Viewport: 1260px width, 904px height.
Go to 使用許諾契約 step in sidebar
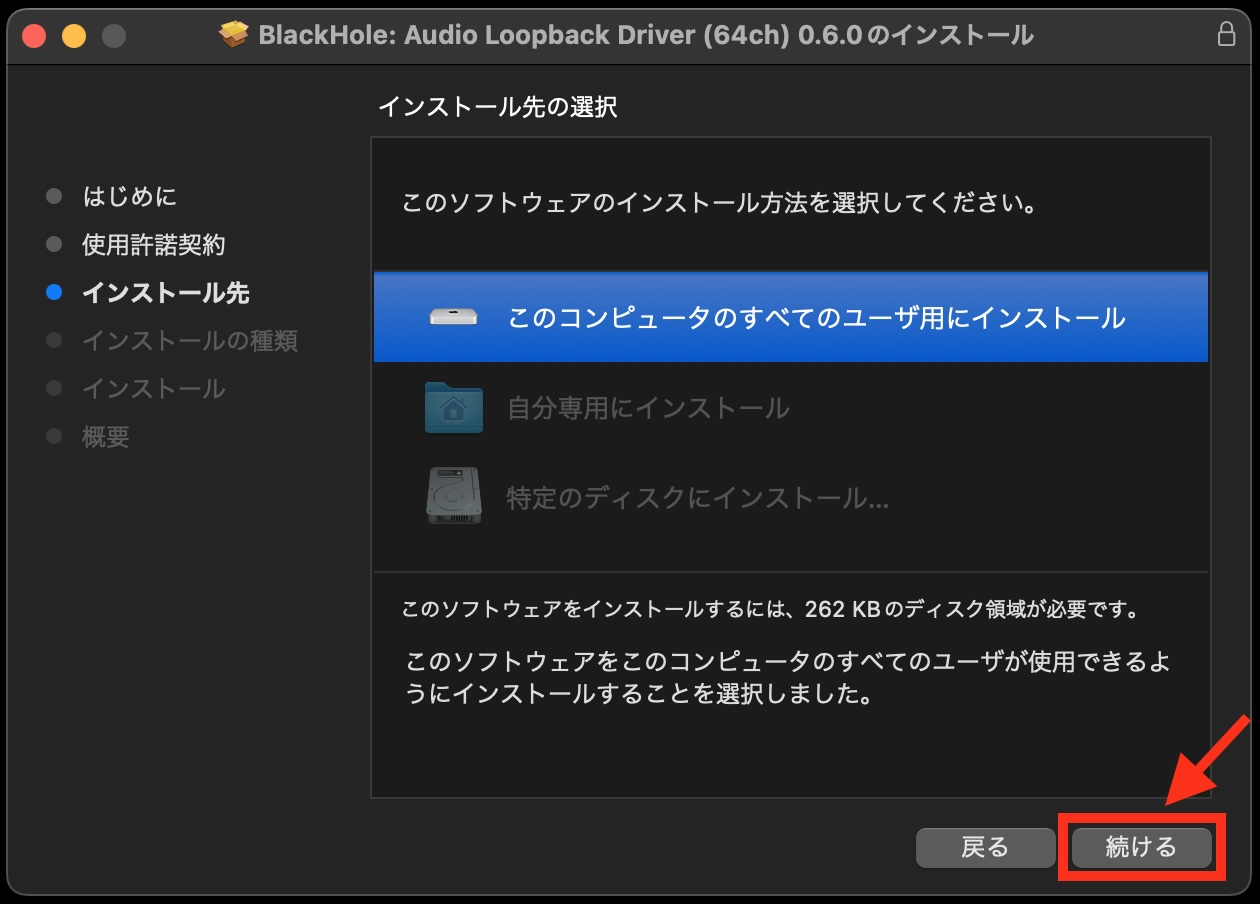pyautogui.click(x=154, y=245)
